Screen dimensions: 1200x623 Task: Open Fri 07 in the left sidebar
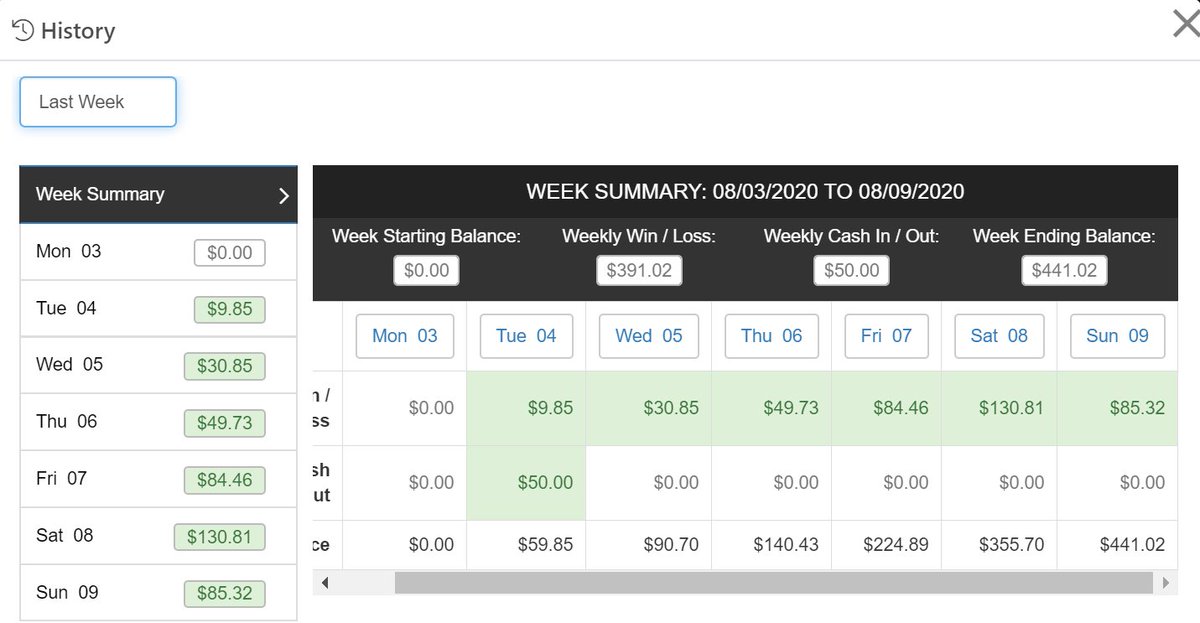click(x=158, y=479)
